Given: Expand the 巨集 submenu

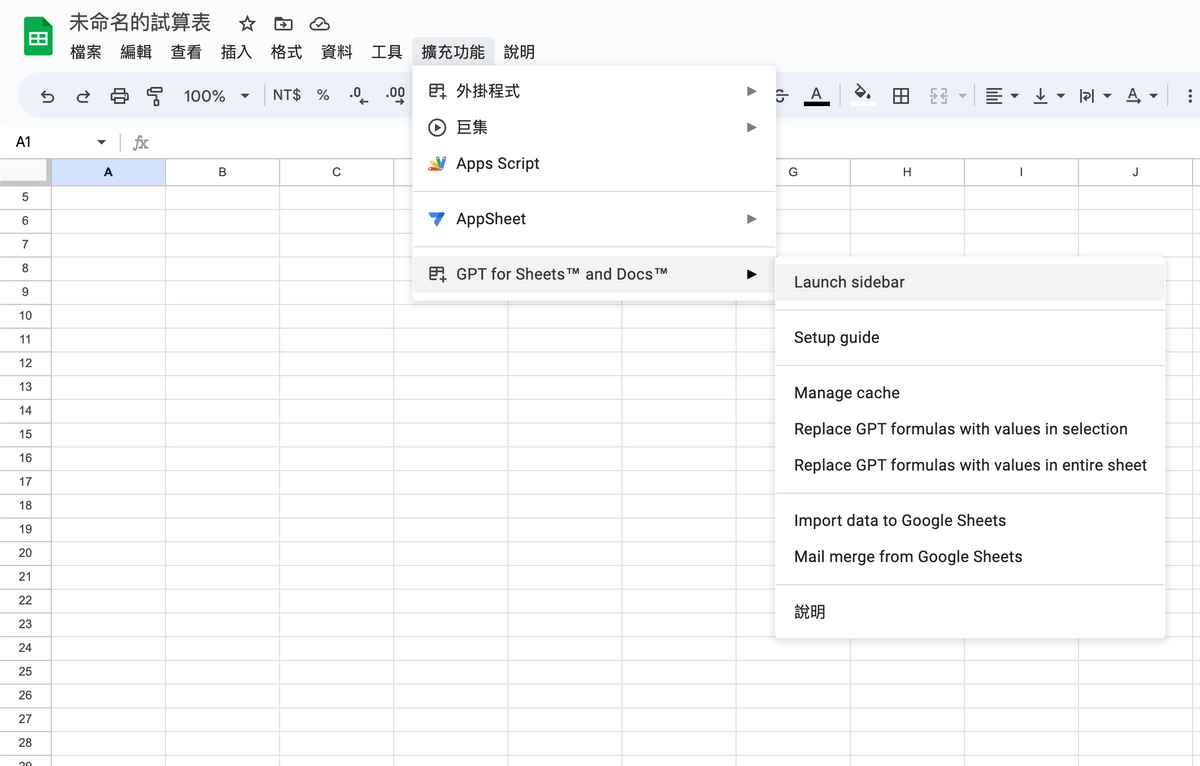Looking at the screenshot, I should pos(594,127).
